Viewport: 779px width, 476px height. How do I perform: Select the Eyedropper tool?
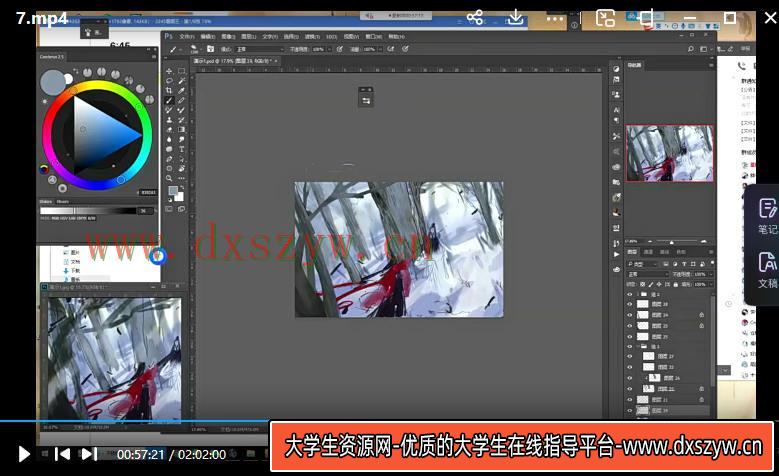coord(181,90)
